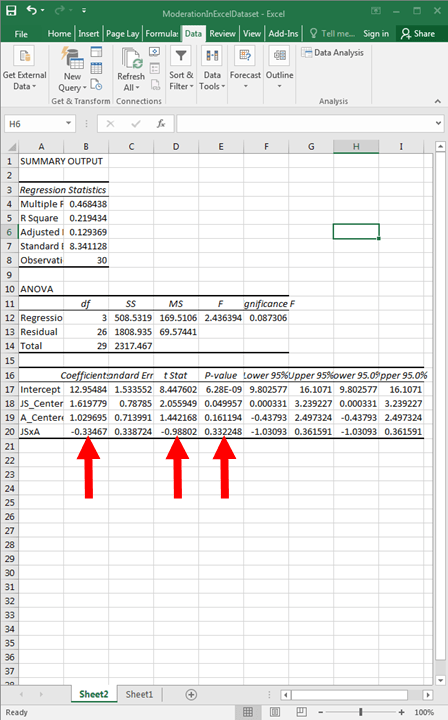The width and height of the screenshot is (448, 720).
Task: Open the Forecast dropdown
Action: pos(245,69)
